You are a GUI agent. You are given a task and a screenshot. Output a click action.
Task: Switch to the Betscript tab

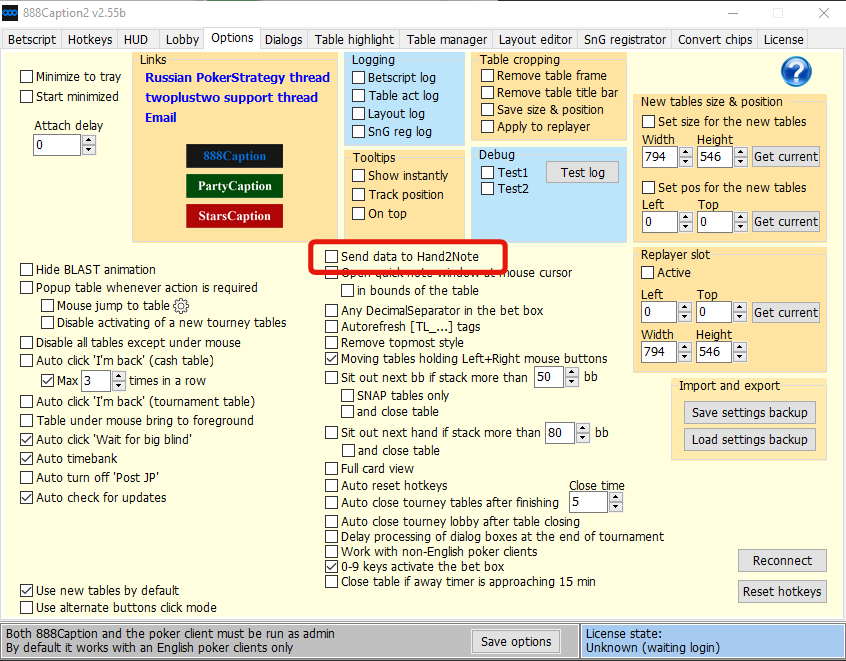32,39
